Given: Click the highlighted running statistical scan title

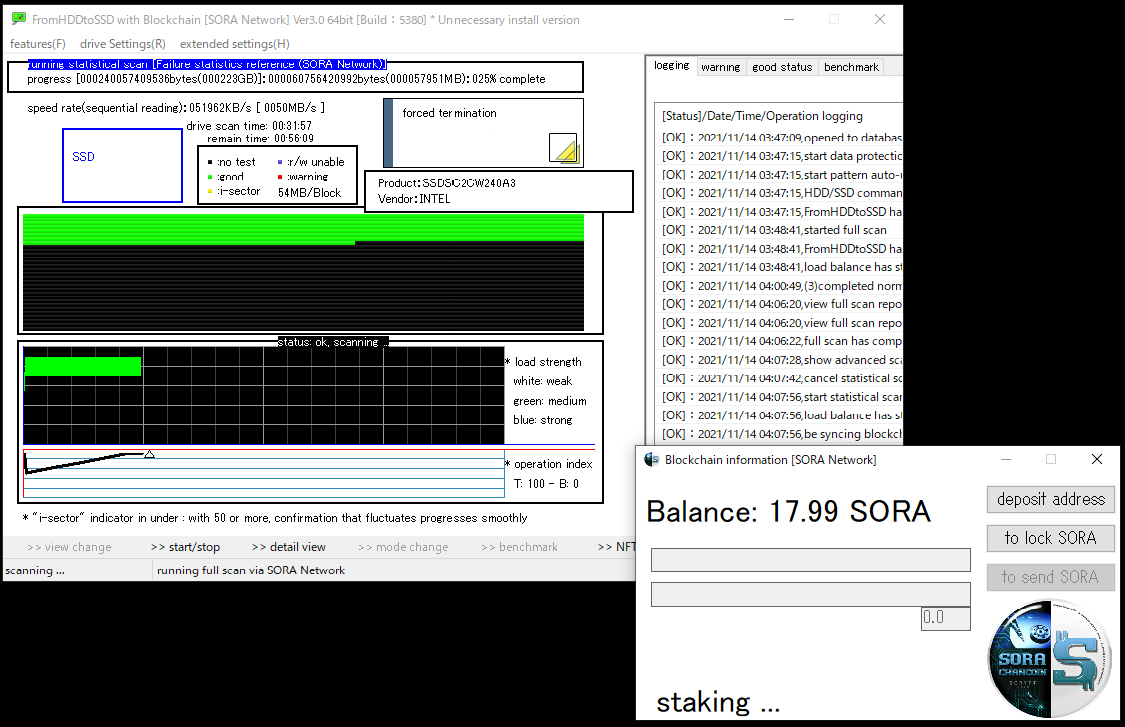Looking at the screenshot, I should [x=207, y=64].
